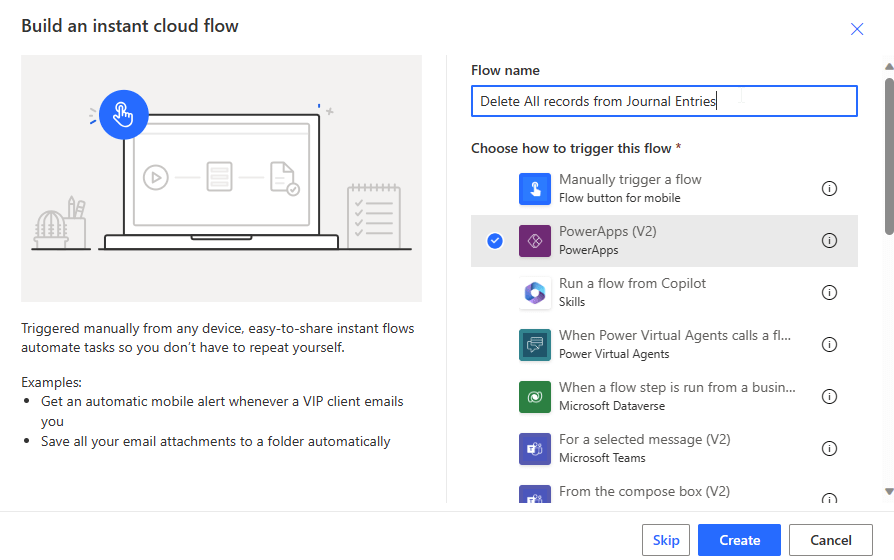Click into the Flow name text field
Viewport: 894px width, 560px height.
(x=664, y=101)
